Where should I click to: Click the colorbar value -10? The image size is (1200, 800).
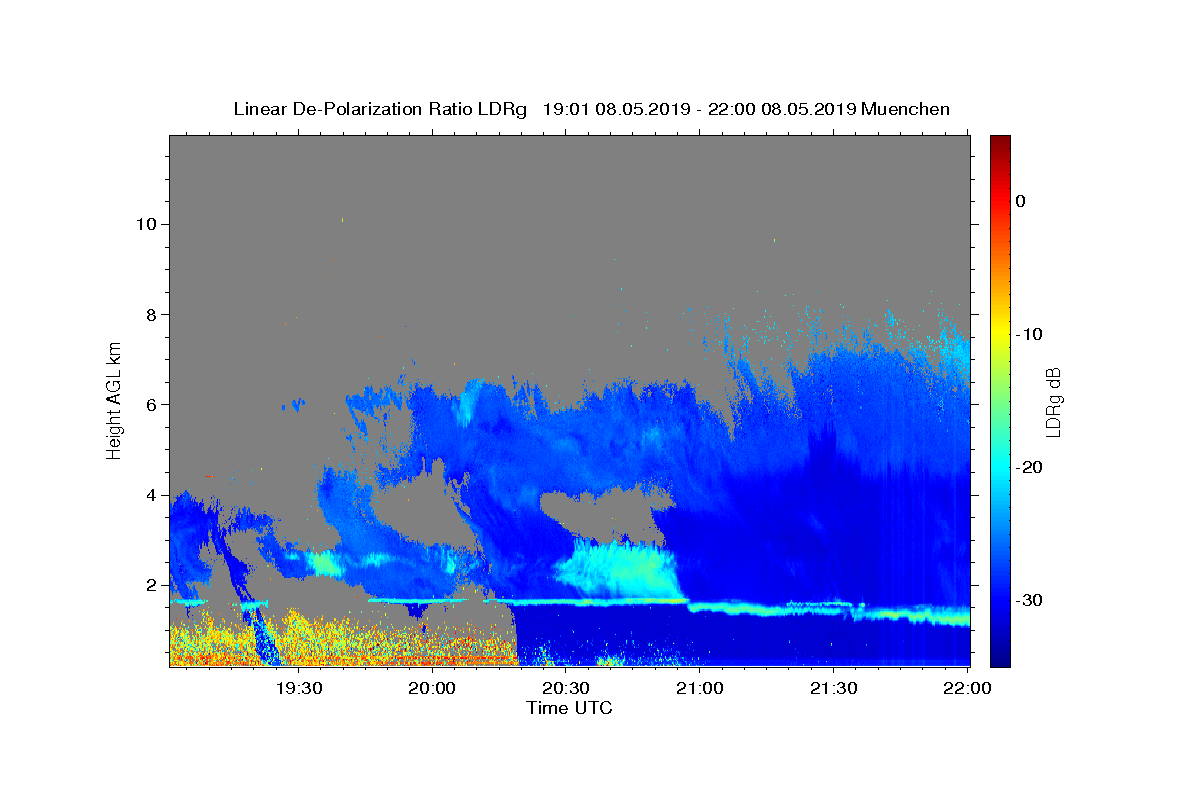pyautogui.click(x=1030, y=334)
